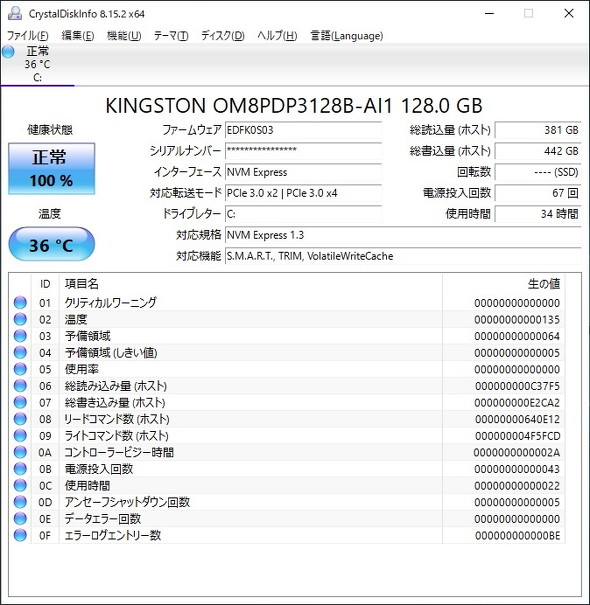Click status icon for 0F エラーログエントリー数
Image resolution: width=590 pixels, height=605 pixels.
pyautogui.click(x=20, y=535)
